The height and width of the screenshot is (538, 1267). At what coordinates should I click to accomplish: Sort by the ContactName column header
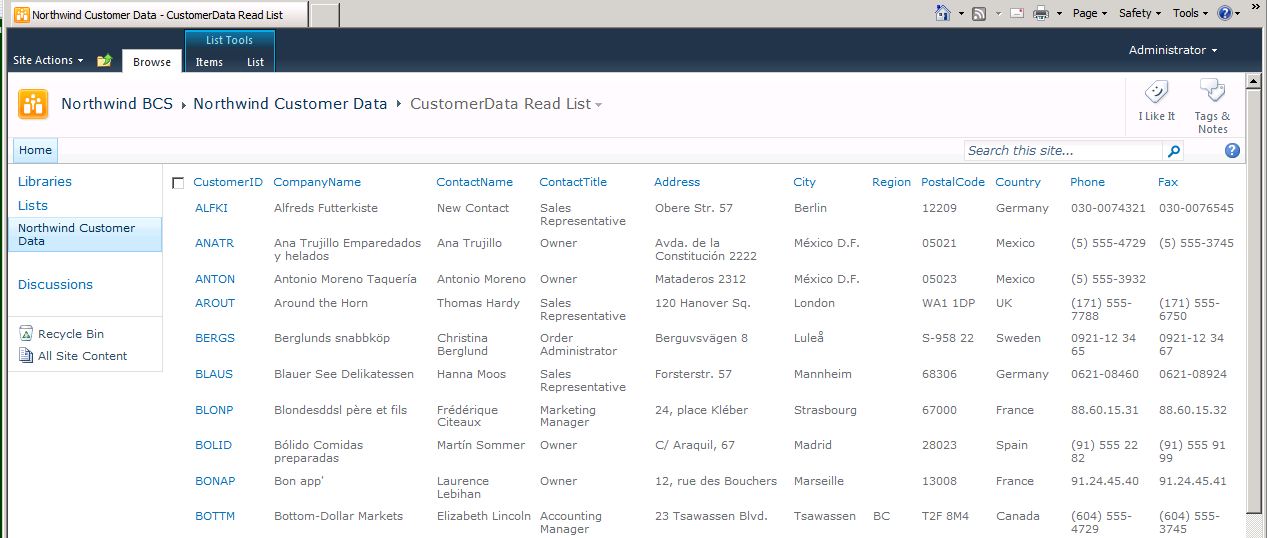click(474, 182)
